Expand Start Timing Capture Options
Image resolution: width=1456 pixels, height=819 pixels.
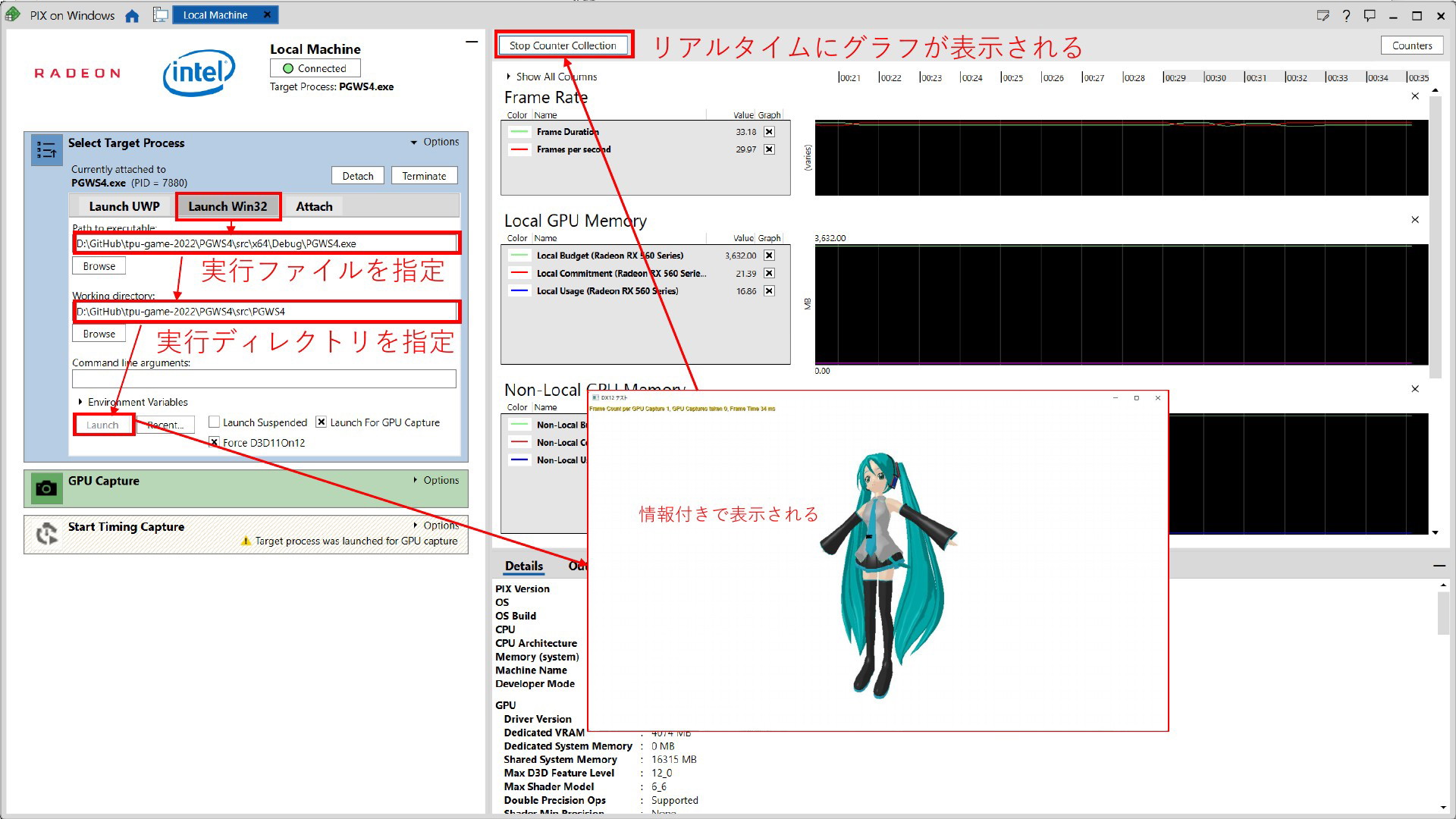coord(436,525)
